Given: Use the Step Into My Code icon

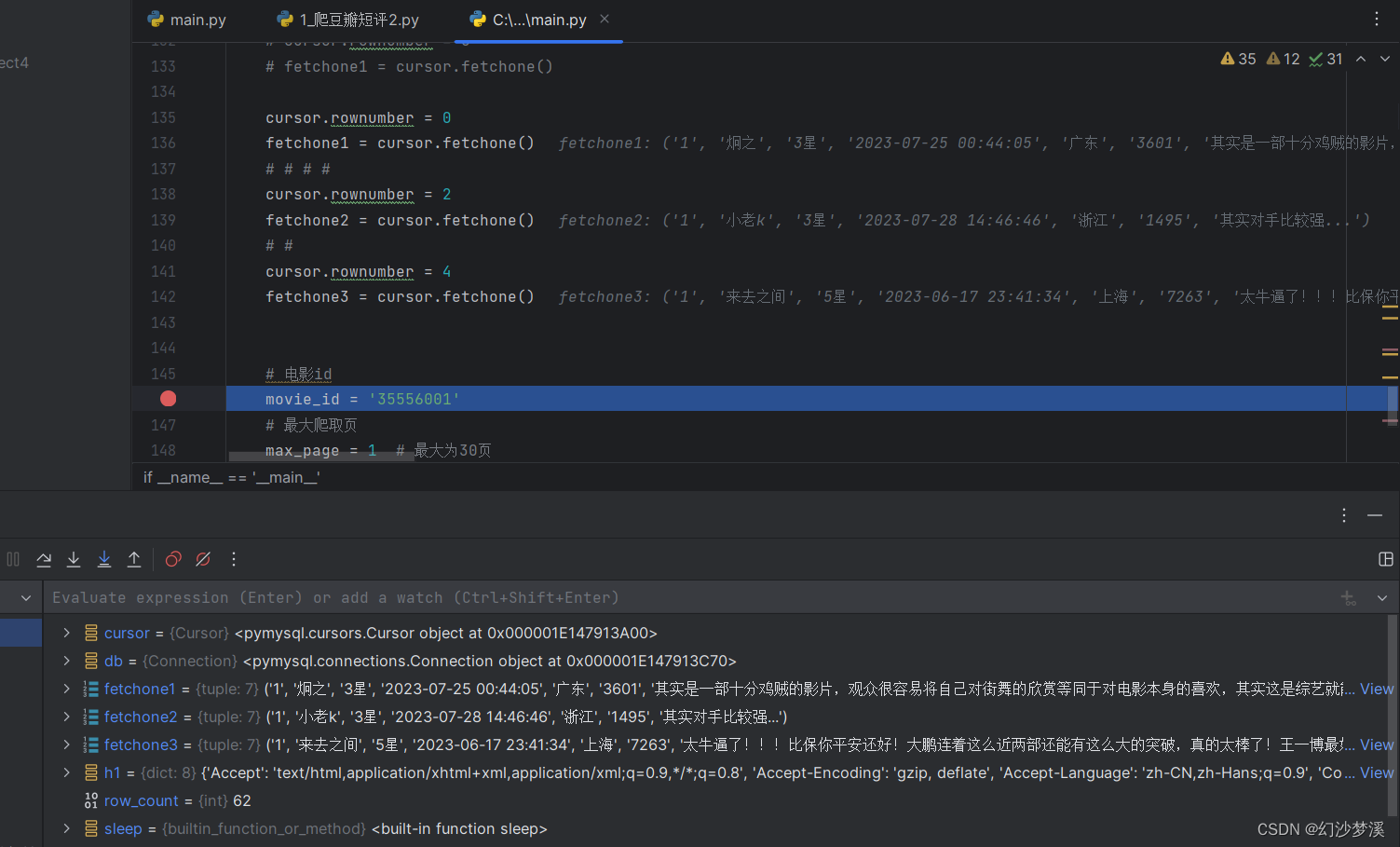Looking at the screenshot, I should pyautogui.click(x=103, y=559).
